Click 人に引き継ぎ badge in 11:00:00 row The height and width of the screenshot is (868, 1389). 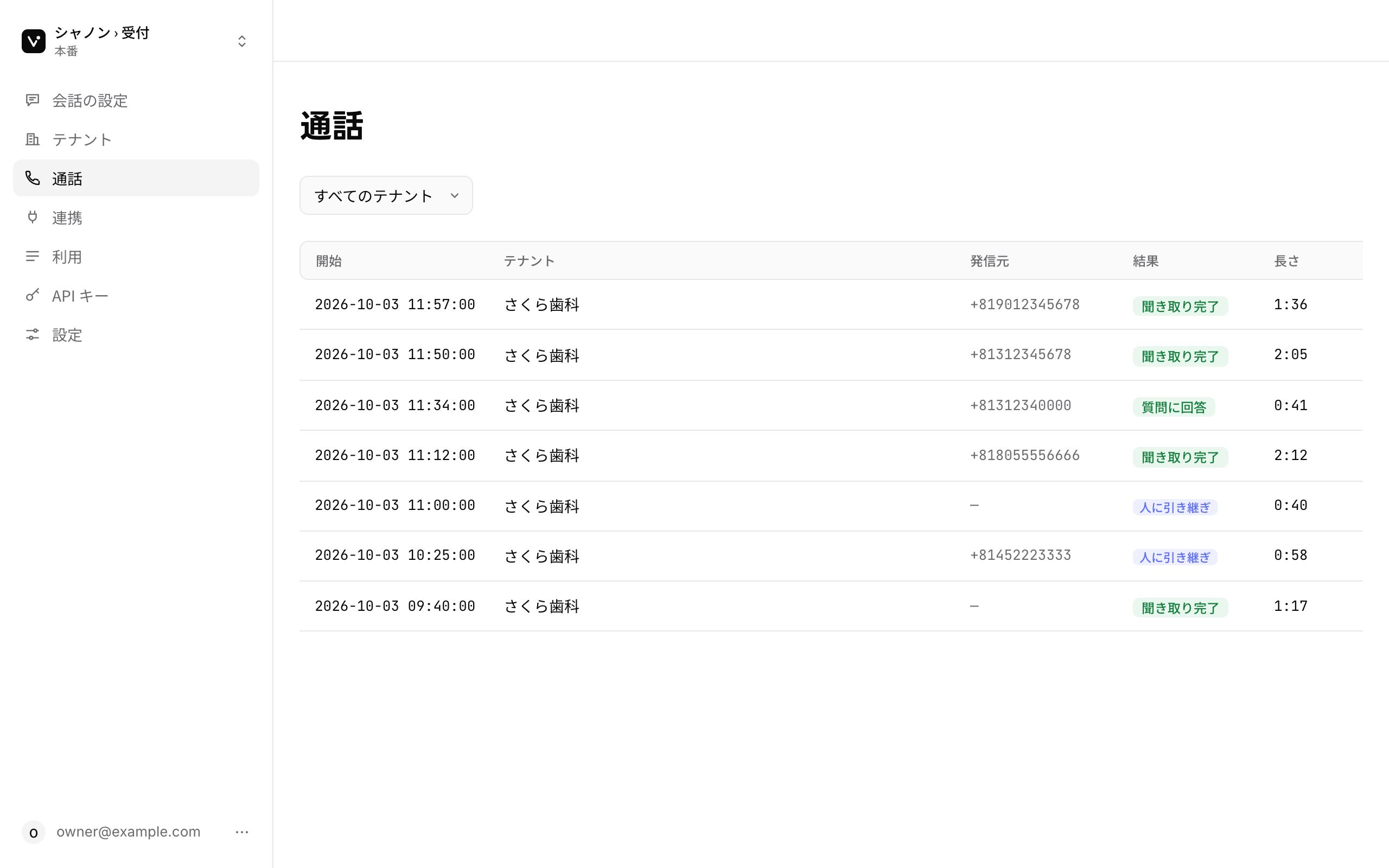[1175, 507]
